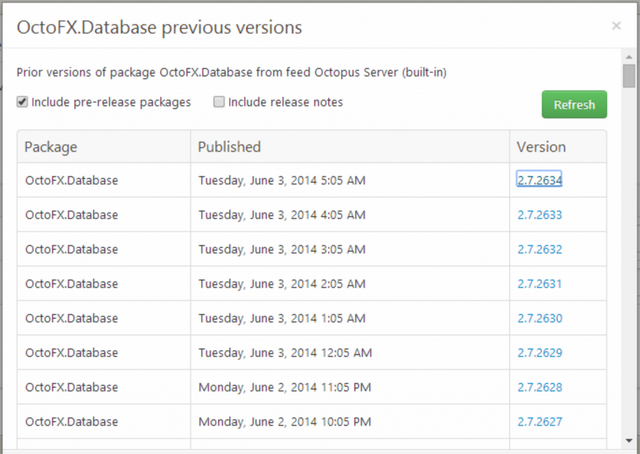
Task: Click the green Refresh button
Action: [574, 105]
